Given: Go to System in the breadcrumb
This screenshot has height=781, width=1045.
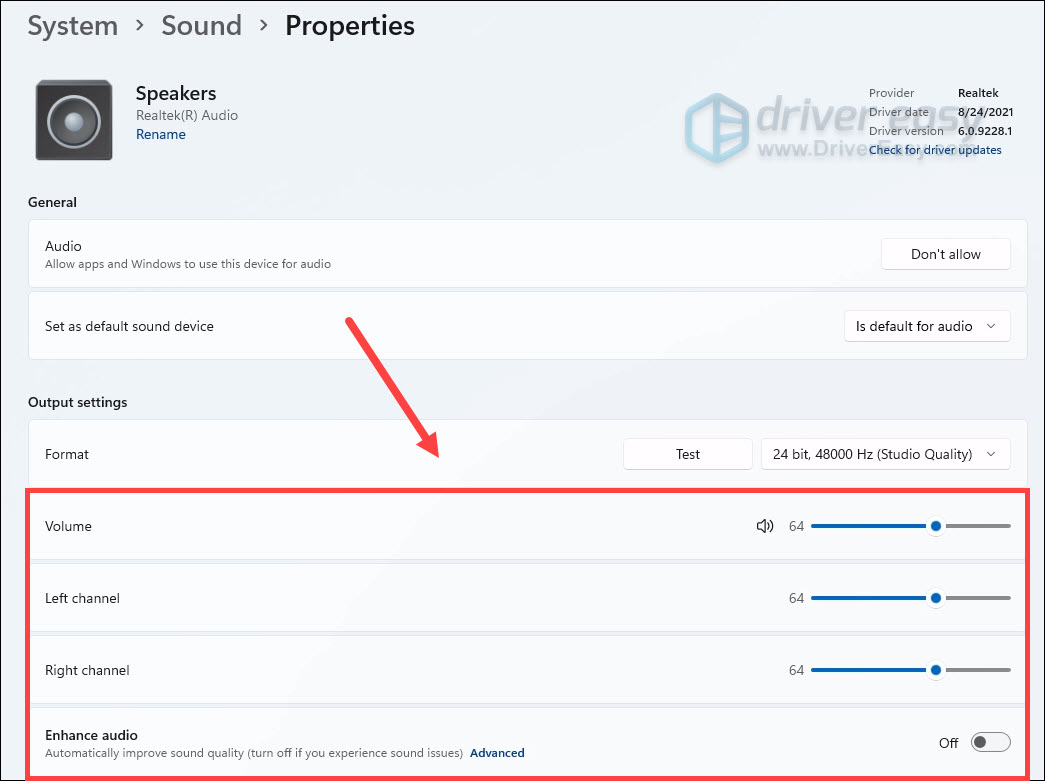Looking at the screenshot, I should click(73, 25).
